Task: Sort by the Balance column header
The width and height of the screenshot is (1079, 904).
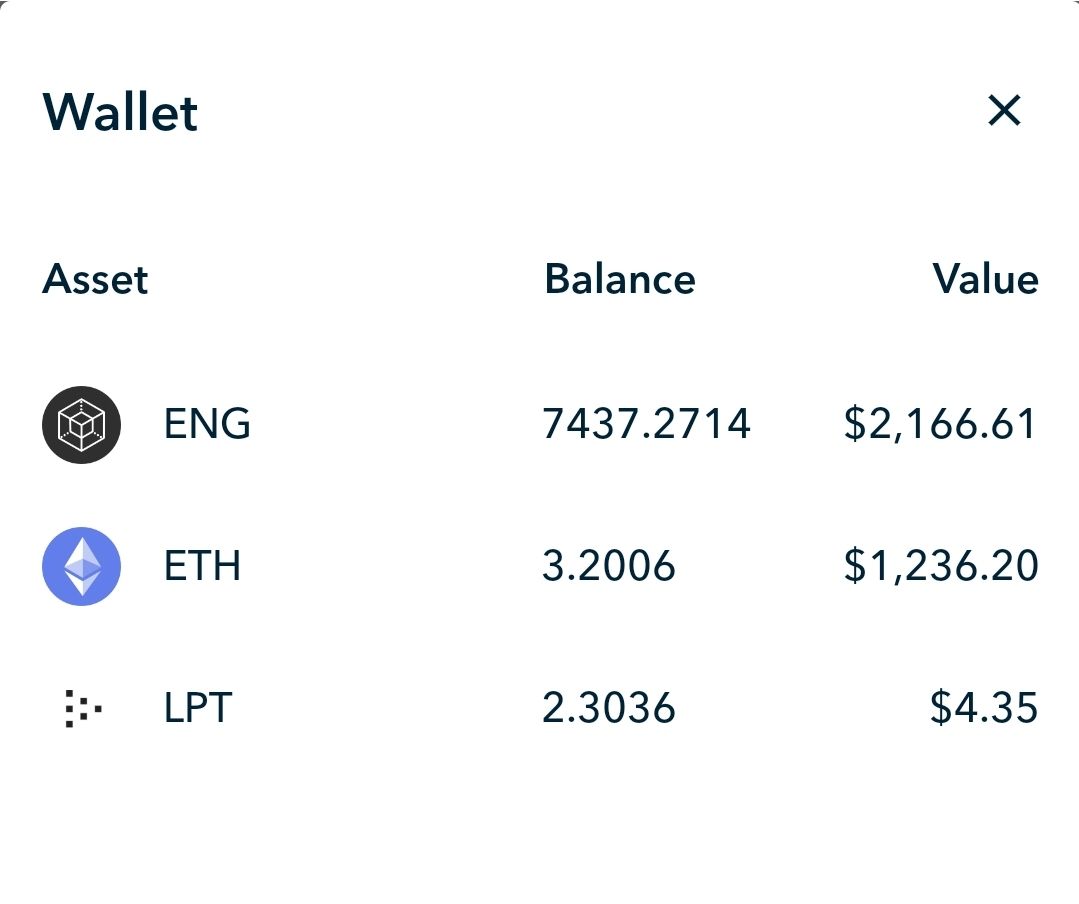Action: pyautogui.click(x=620, y=279)
